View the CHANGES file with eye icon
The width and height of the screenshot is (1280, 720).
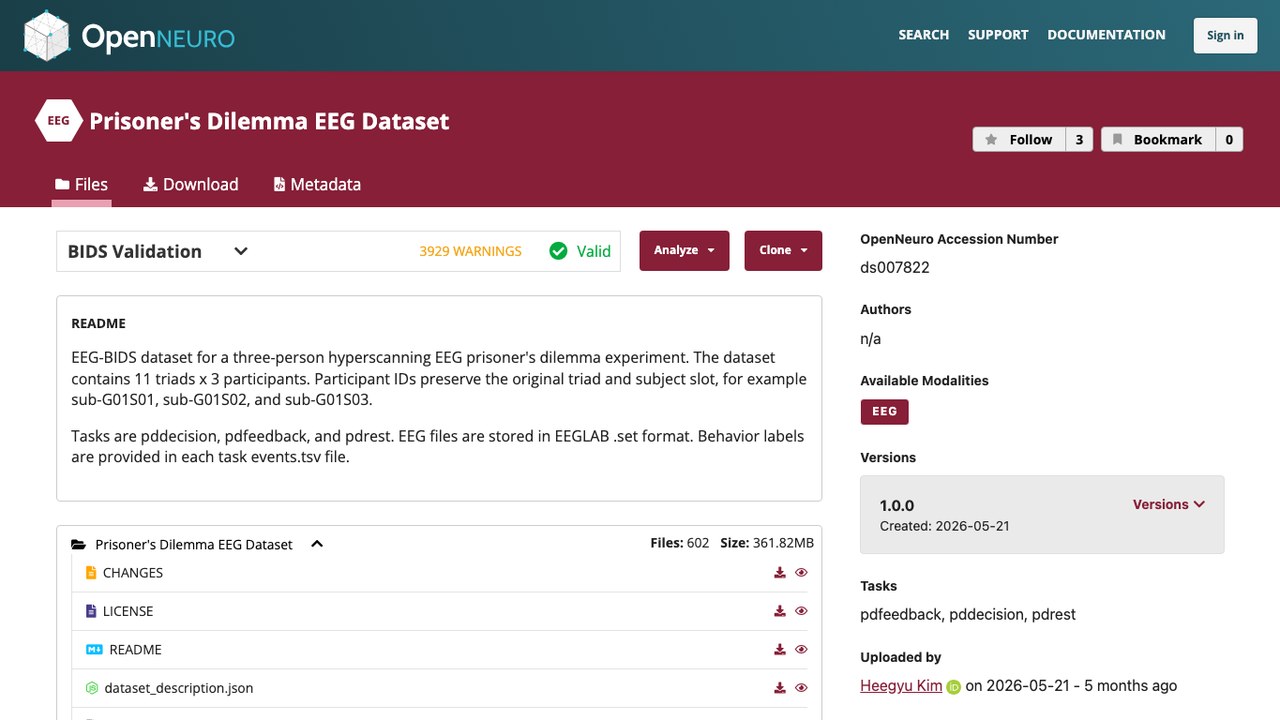[801, 573]
